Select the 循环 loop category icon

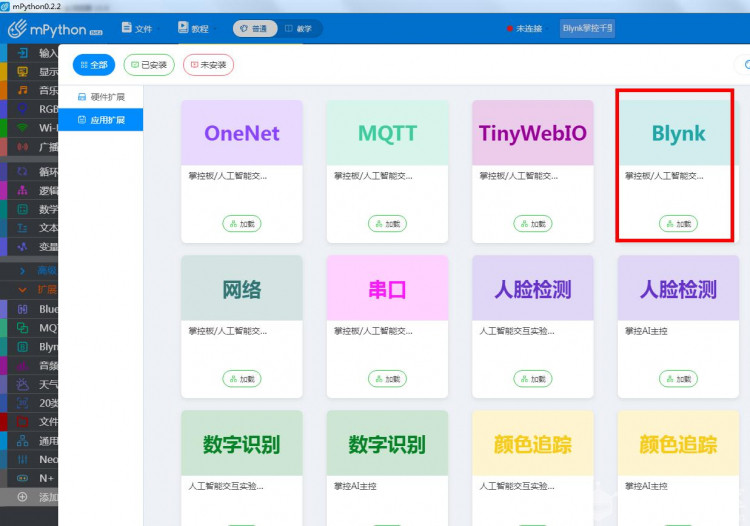[22, 171]
